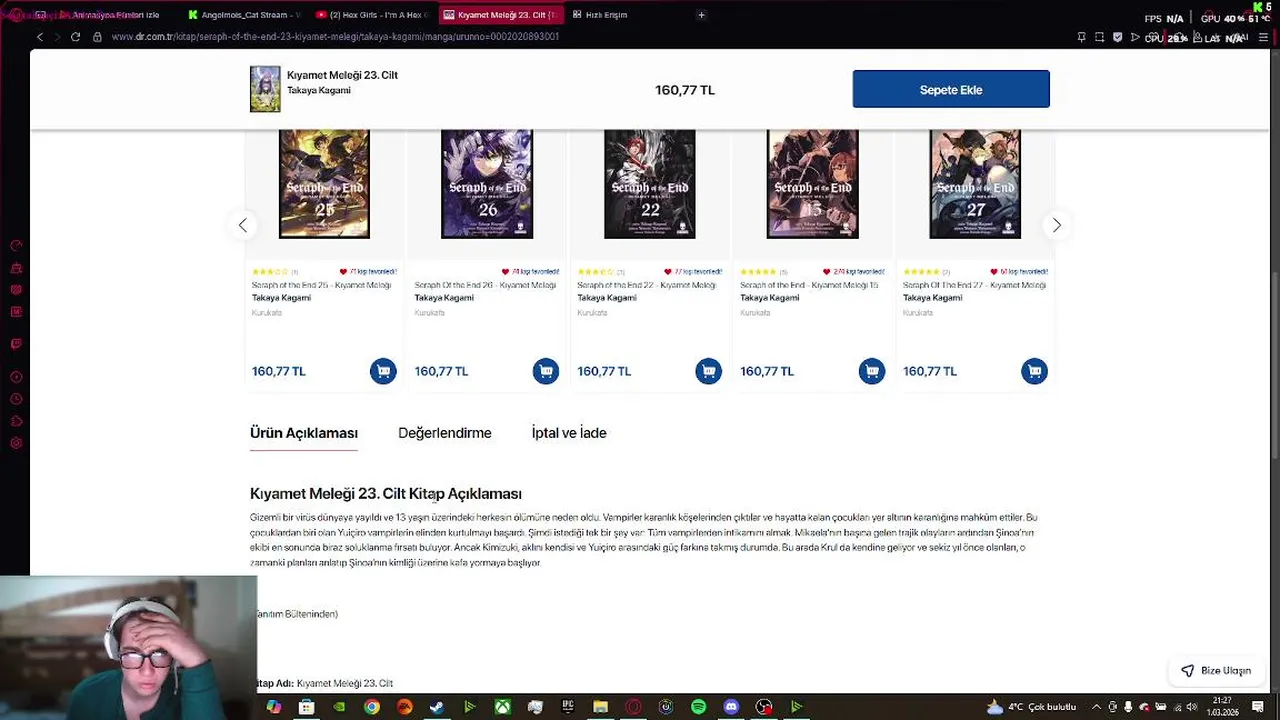Image resolution: width=1280 pixels, height=720 pixels.
Task: Switch to Angelmois_Cat Stream browser tab
Action: coord(244,15)
